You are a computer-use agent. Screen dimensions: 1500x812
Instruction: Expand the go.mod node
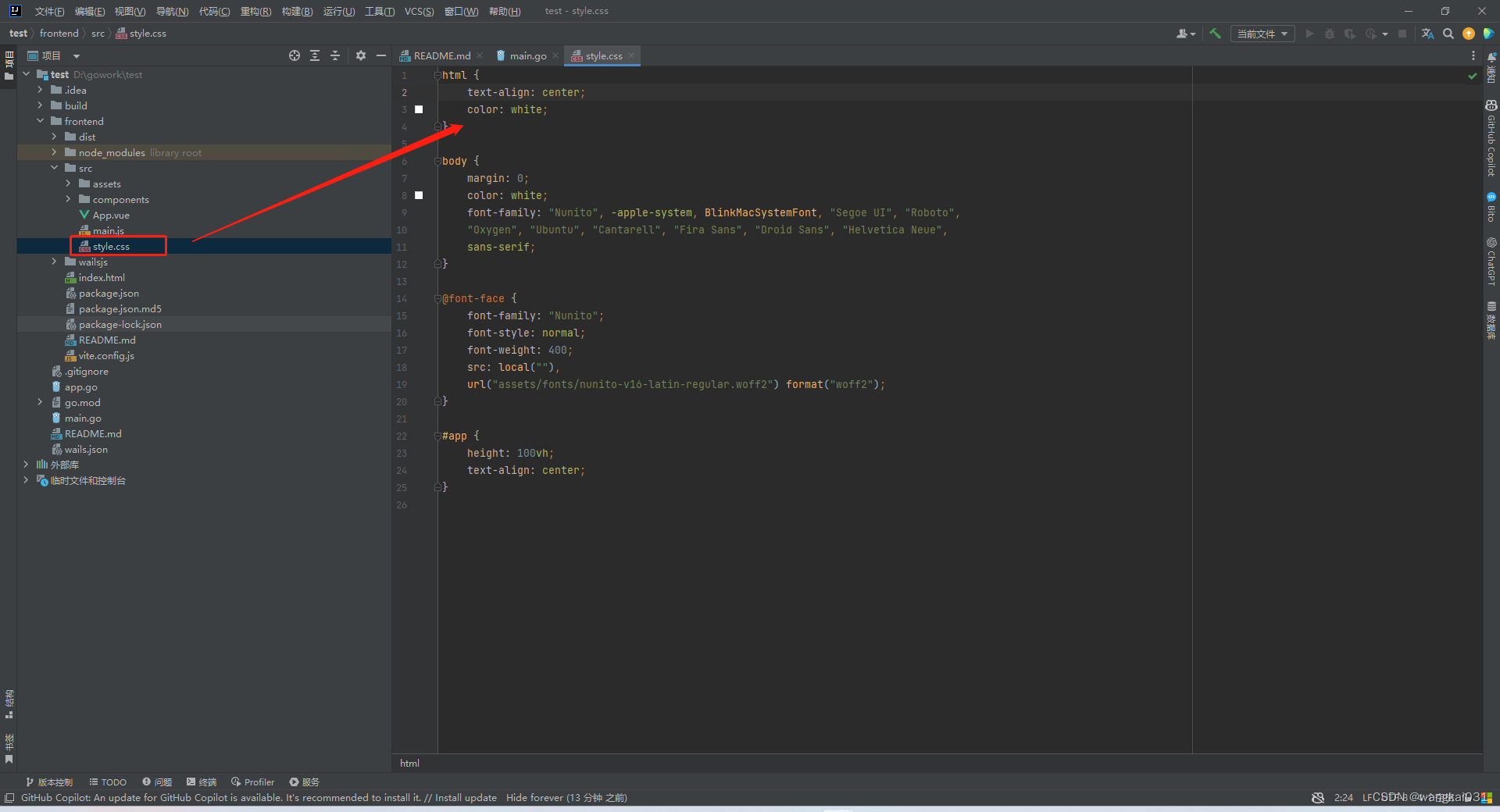tap(41, 402)
